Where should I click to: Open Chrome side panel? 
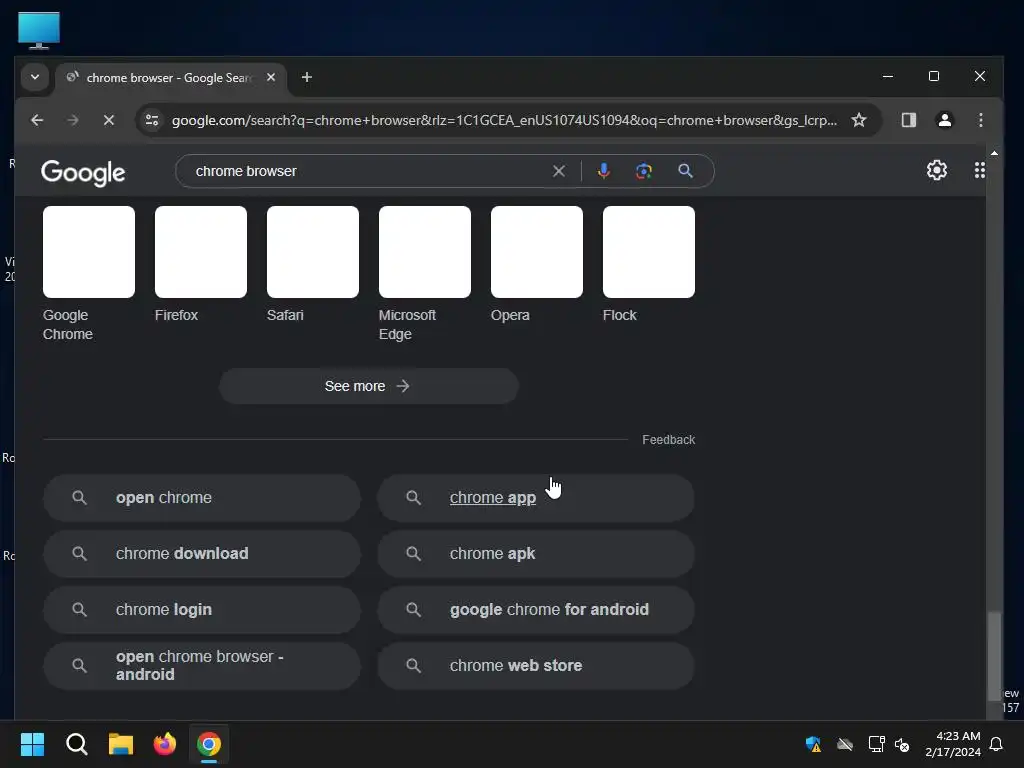coord(908,120)
